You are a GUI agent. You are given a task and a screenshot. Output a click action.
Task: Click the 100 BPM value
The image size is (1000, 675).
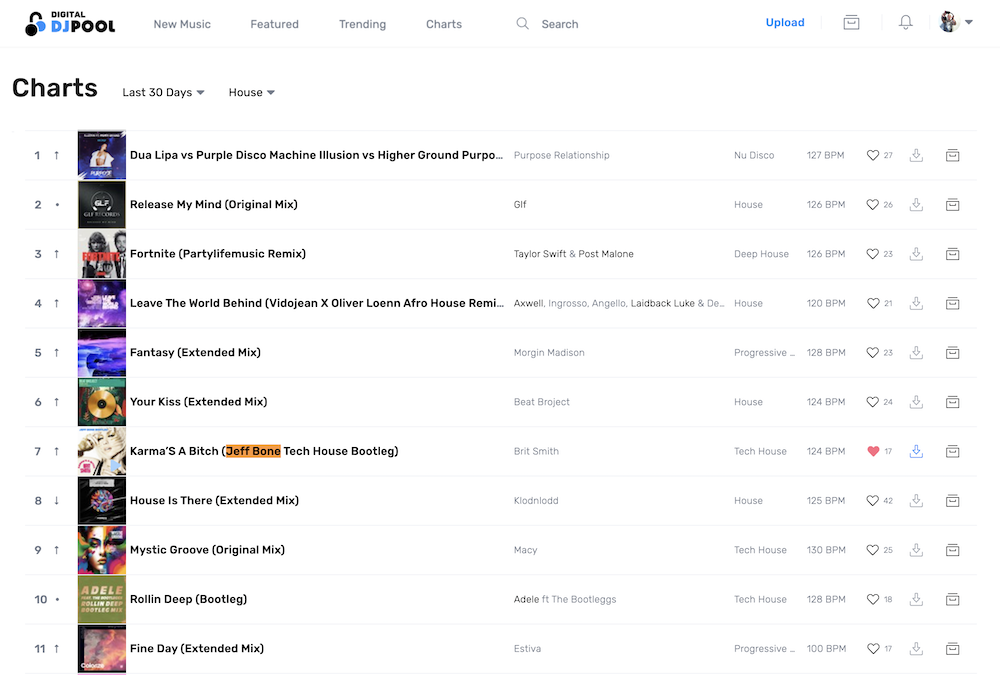tap(826, 649)
